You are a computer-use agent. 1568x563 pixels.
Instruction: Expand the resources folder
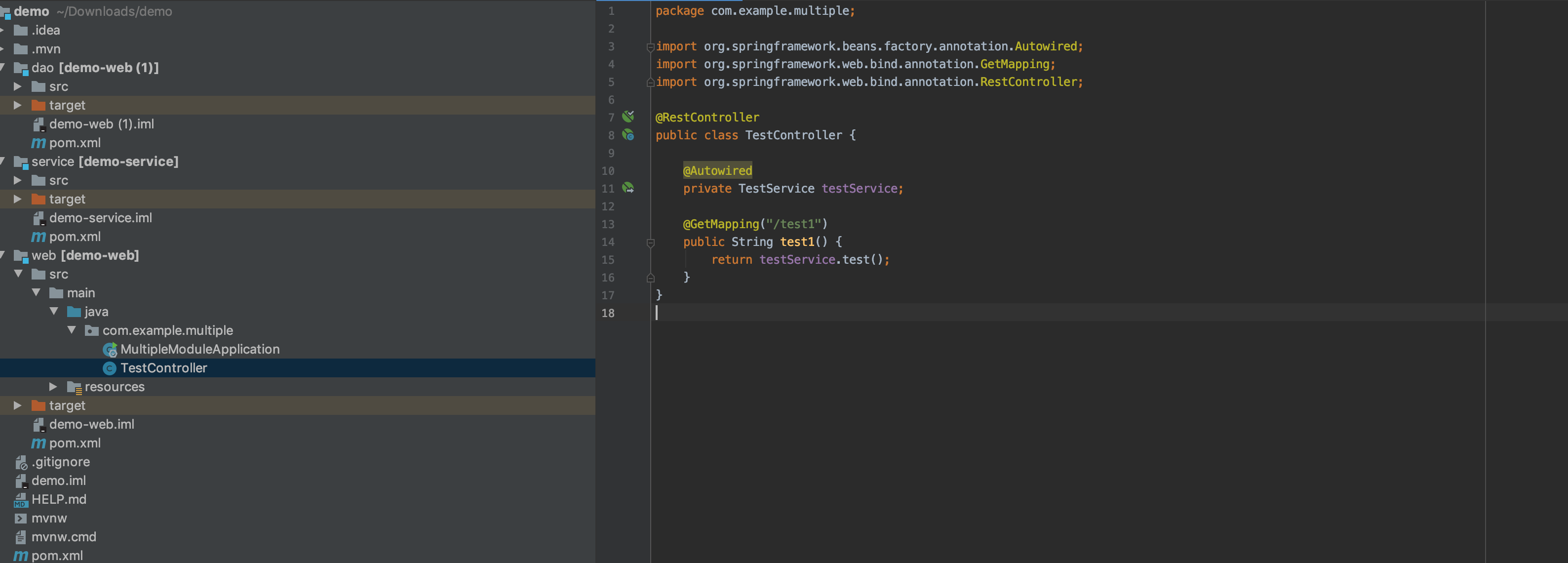(x=53, y=387)
